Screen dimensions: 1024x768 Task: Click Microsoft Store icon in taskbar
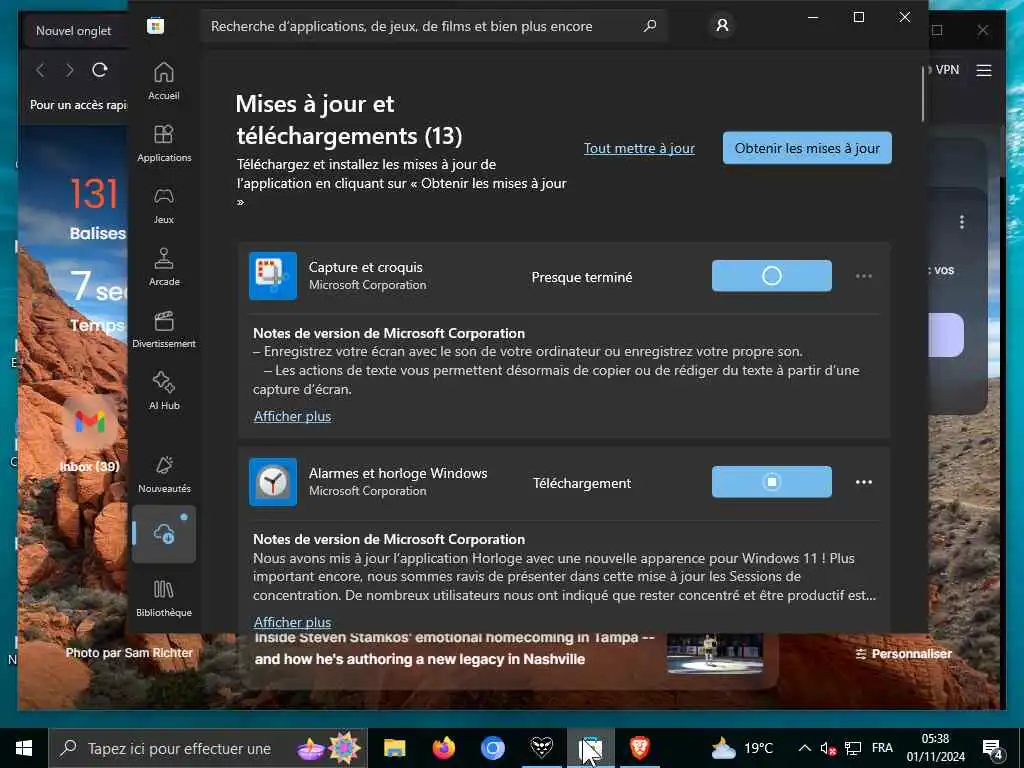pos(590,748)
